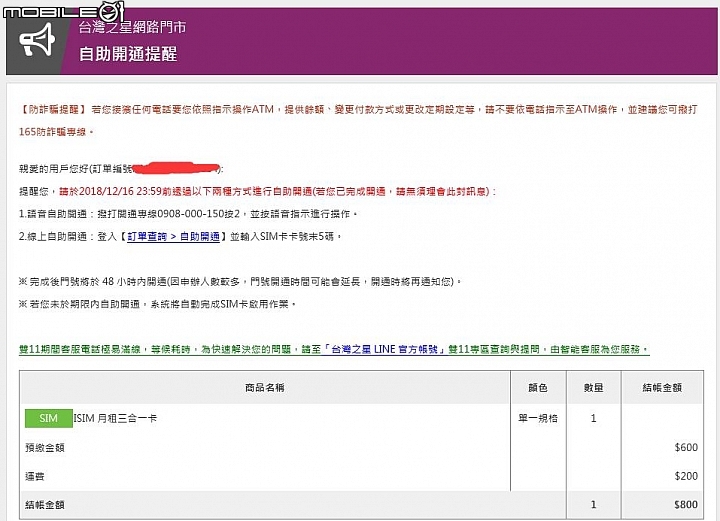Click the megaphone announcement icon
Image resolution: width=720 pixels, height=521 pixels.
pos(37,39)
